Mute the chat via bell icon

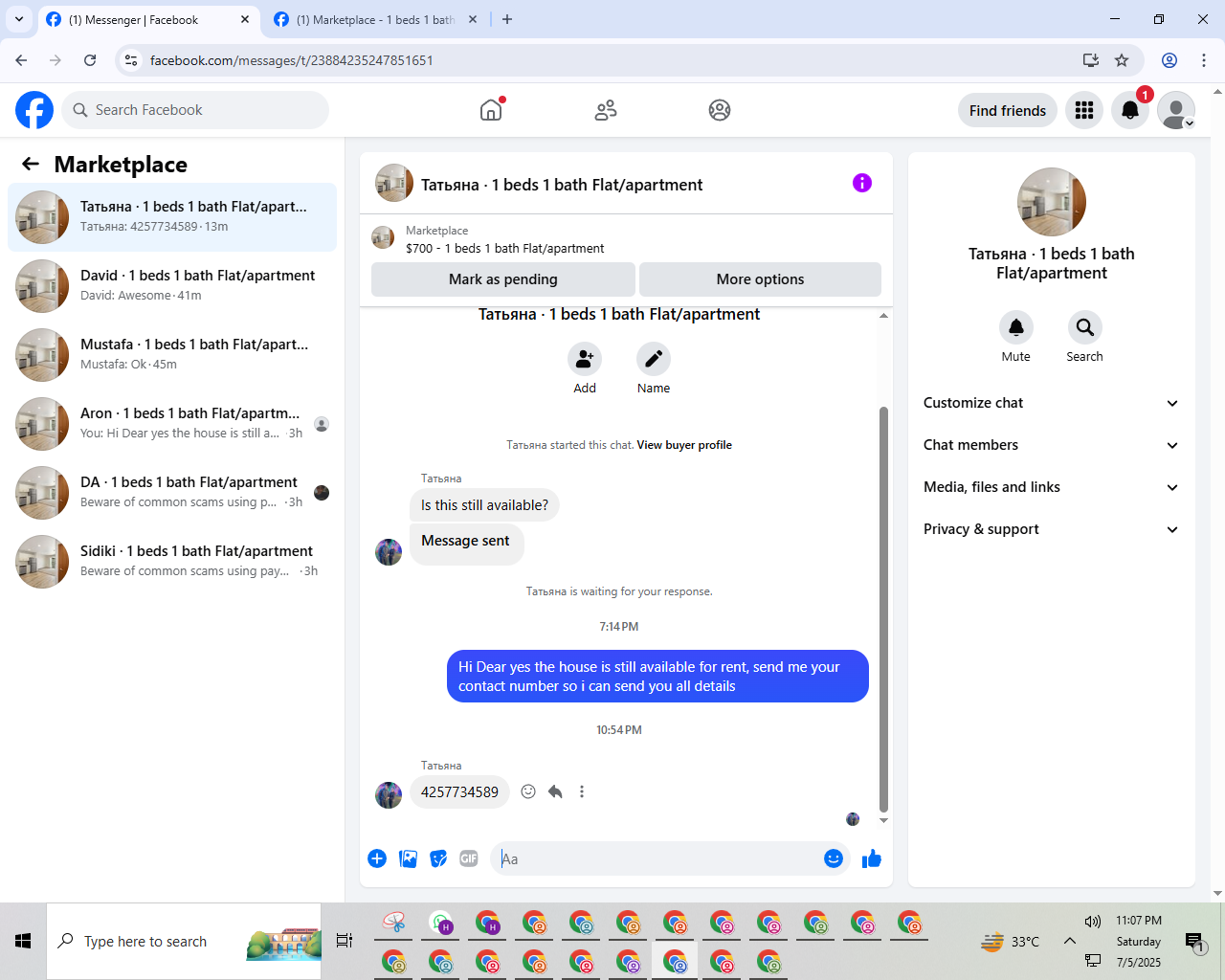pyautogui.click(x=1016, y=327)
